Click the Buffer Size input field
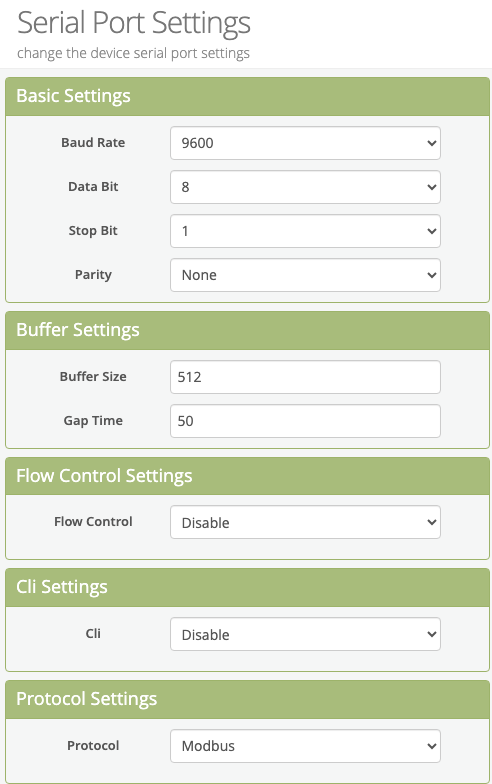 pos(305,377)
